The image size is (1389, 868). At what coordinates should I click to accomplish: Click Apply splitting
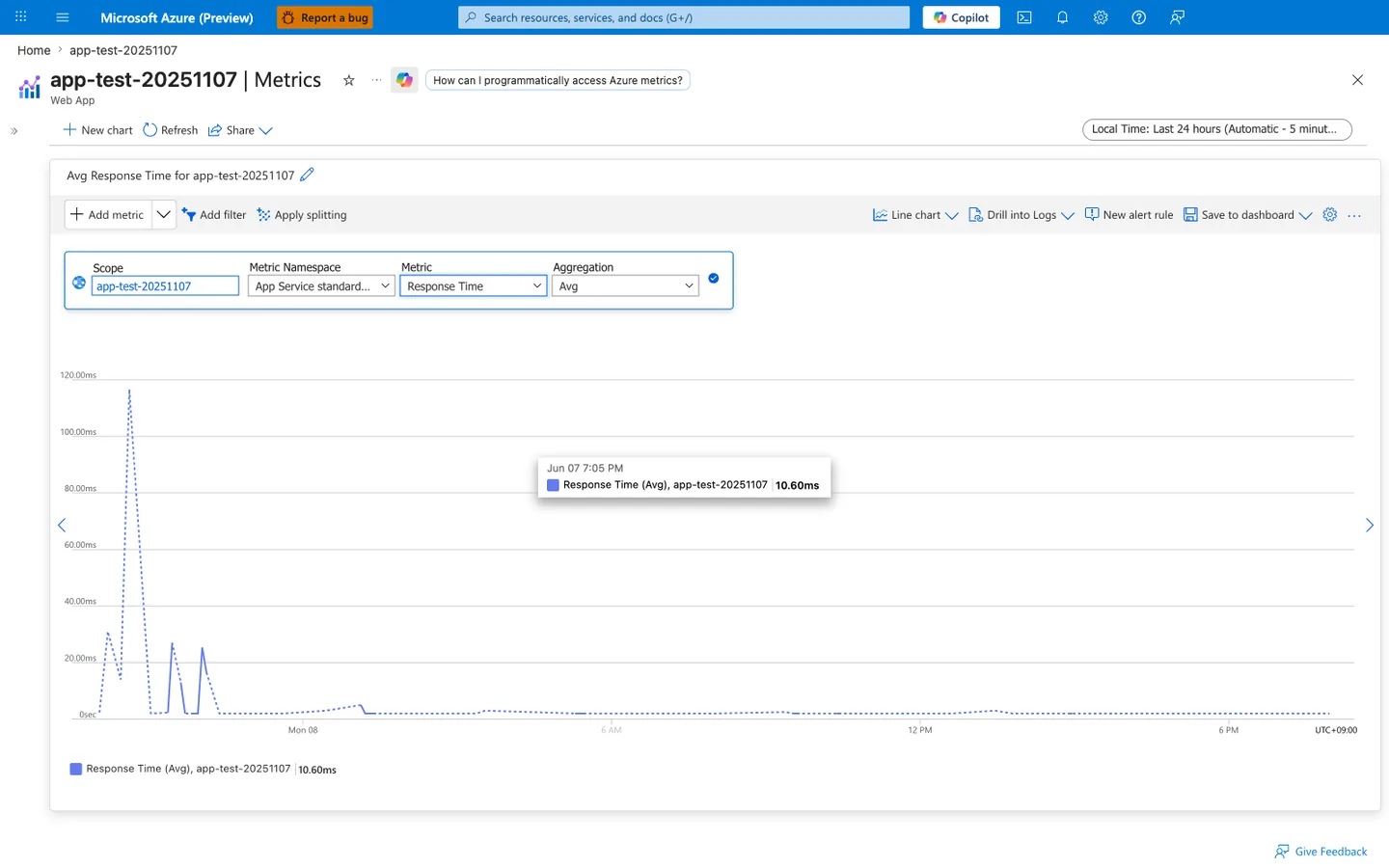pos(302,215)
